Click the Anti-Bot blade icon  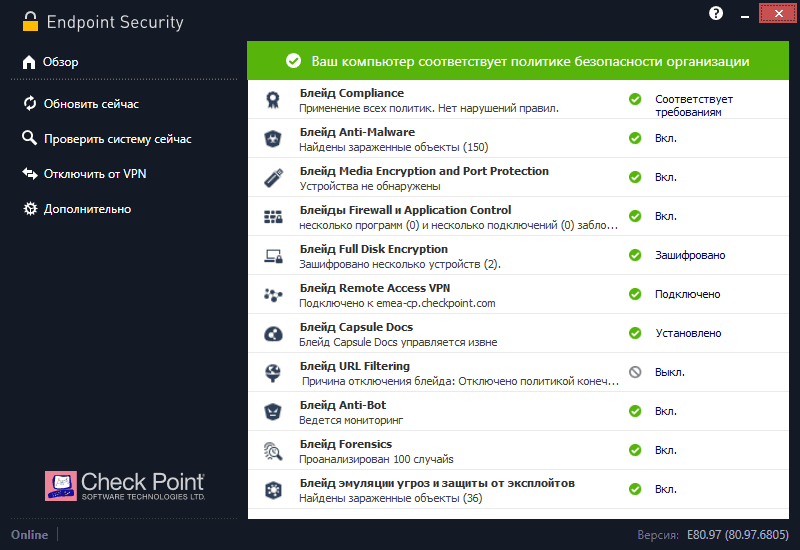tap(272, 412)
